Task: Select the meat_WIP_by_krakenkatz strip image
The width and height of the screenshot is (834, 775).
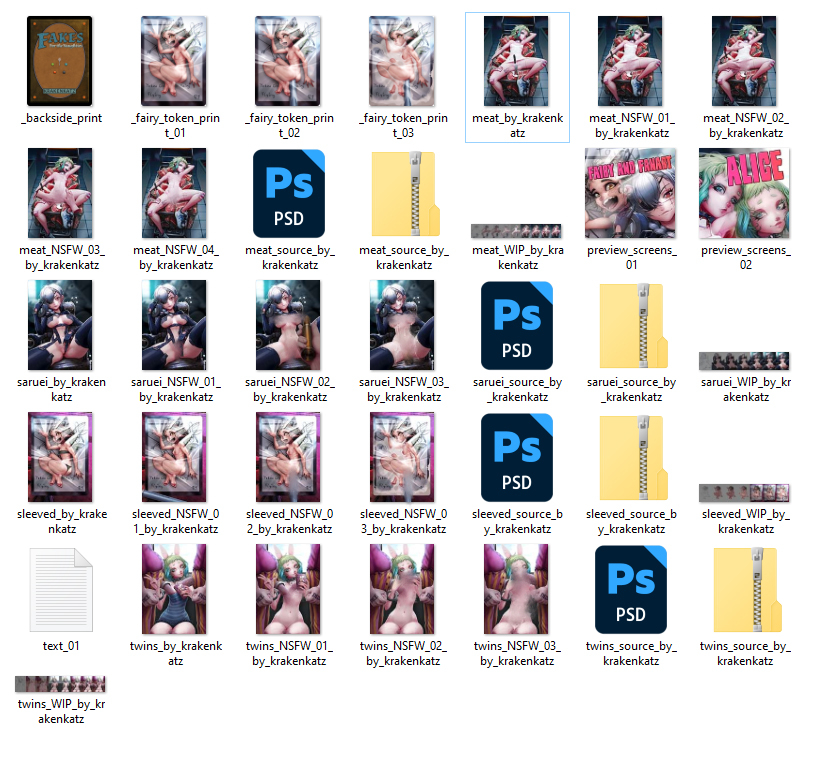Action: tap(517, 231)
